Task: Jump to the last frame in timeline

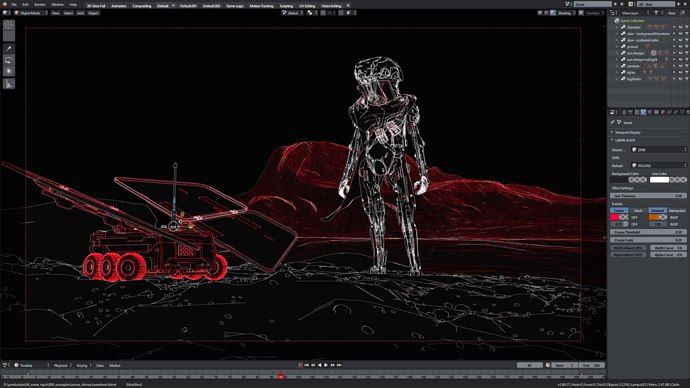Action: [339, 365]
